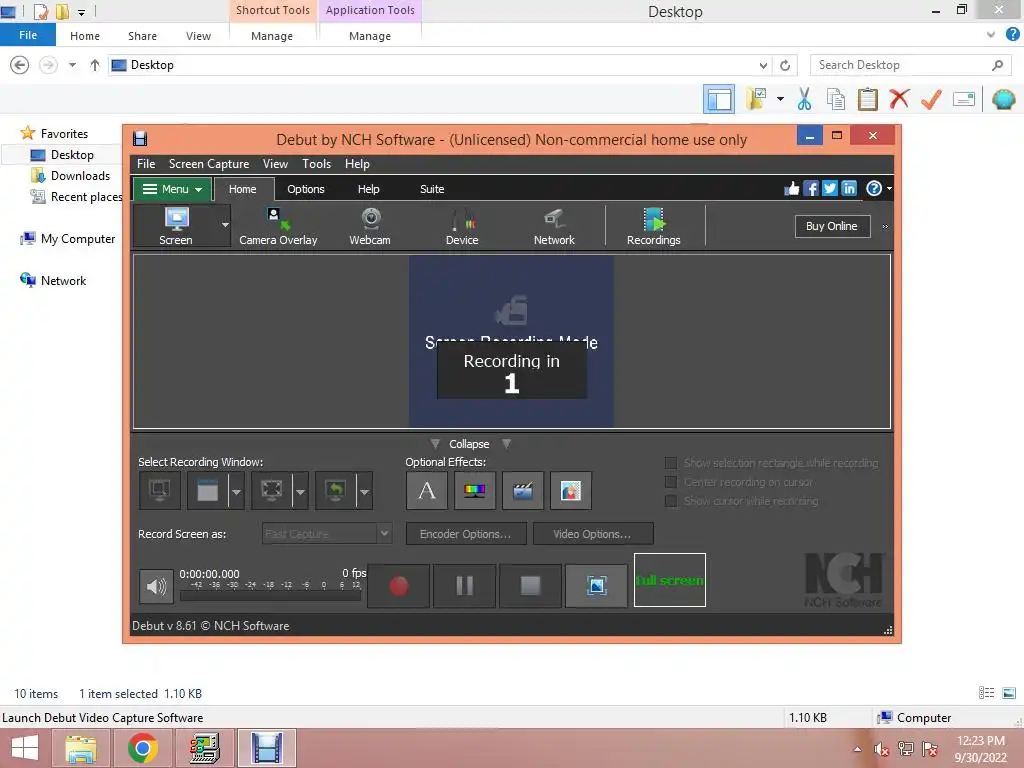Open the Screen Capture menu

pyautogui.click(x=209, y=164)
